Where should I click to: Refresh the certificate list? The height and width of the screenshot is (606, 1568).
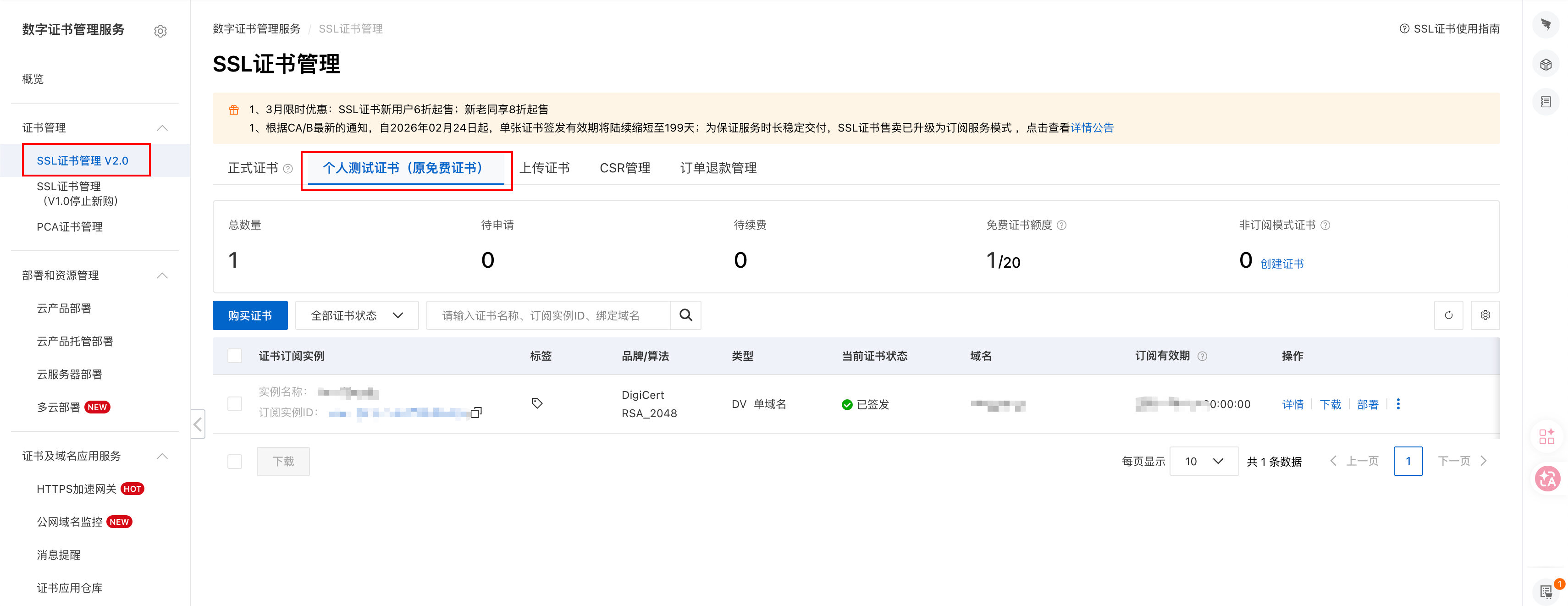click(x=1448, y=315)
